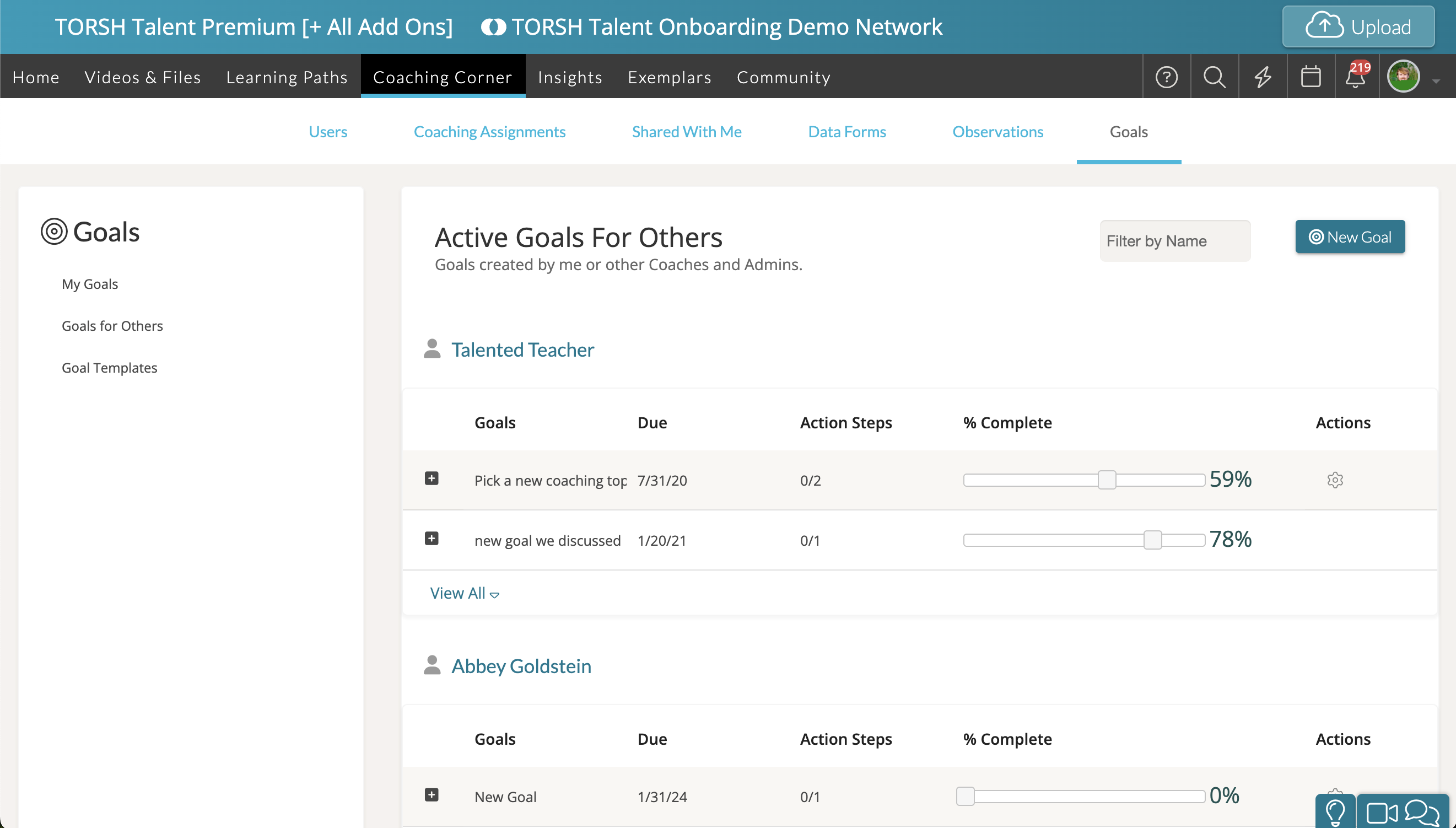Open the help question mark icon
Screen dimensions: 1456x828
[1166, 77]
